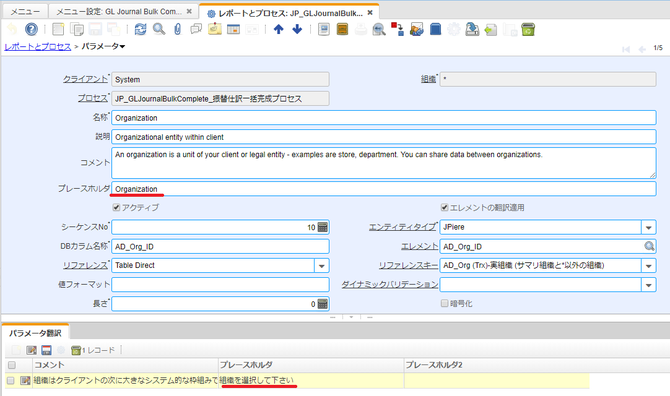Click the empty 値フォーマット field
The width and height of the screenshot is (670, 396).
(220, 285)
